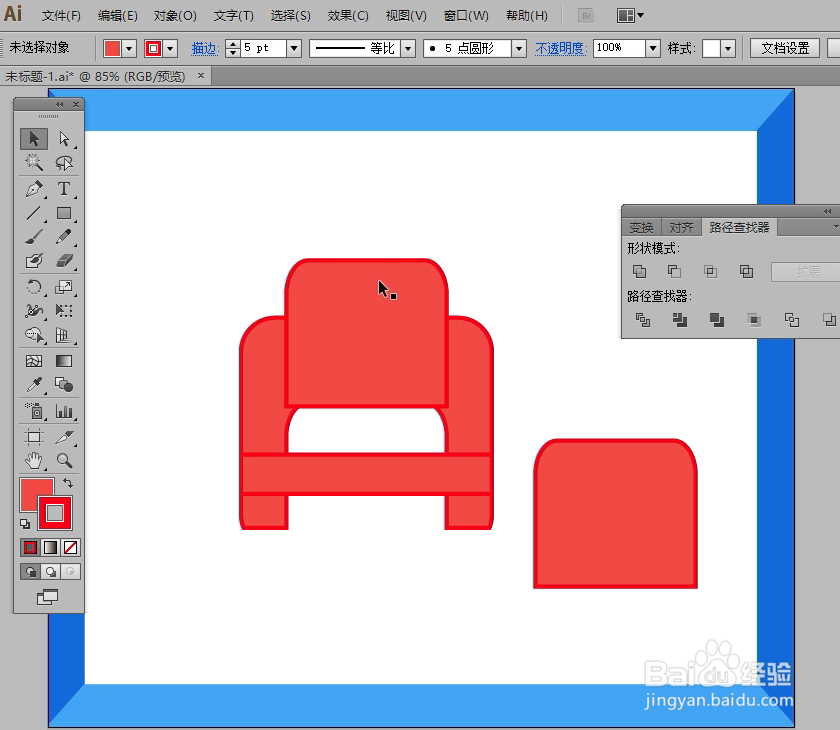Open the fill color dropdown in control bar

pyautogui.click(x=129, y=49)
